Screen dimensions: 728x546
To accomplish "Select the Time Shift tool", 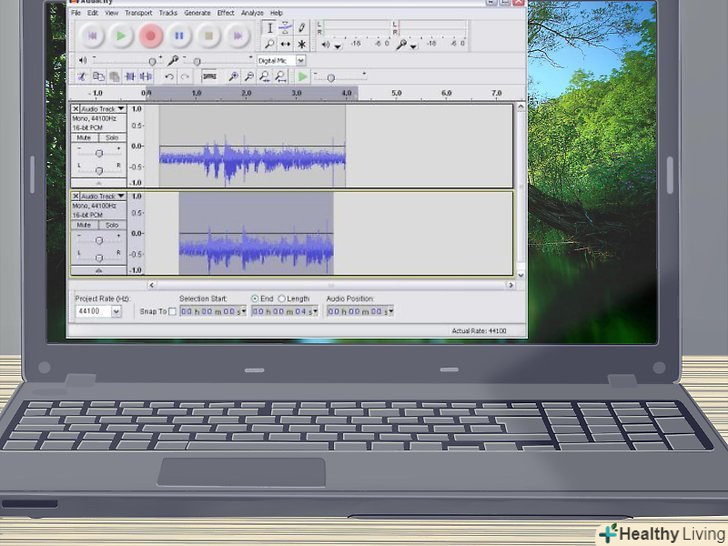I will pyautogui.click(x=286, y=44).
